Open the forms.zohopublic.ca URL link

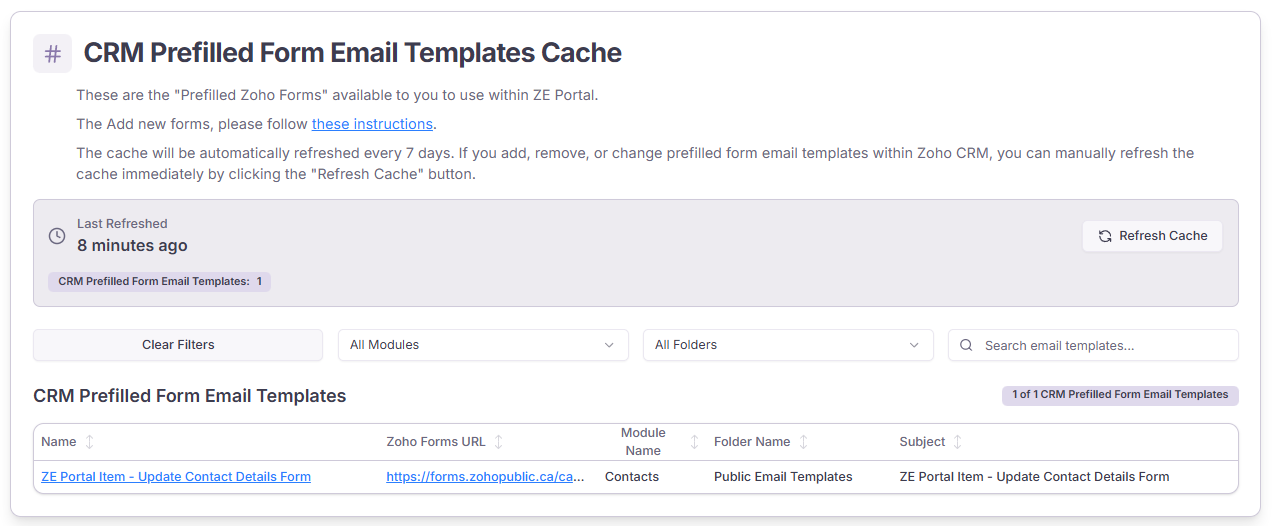click(485, 477)
